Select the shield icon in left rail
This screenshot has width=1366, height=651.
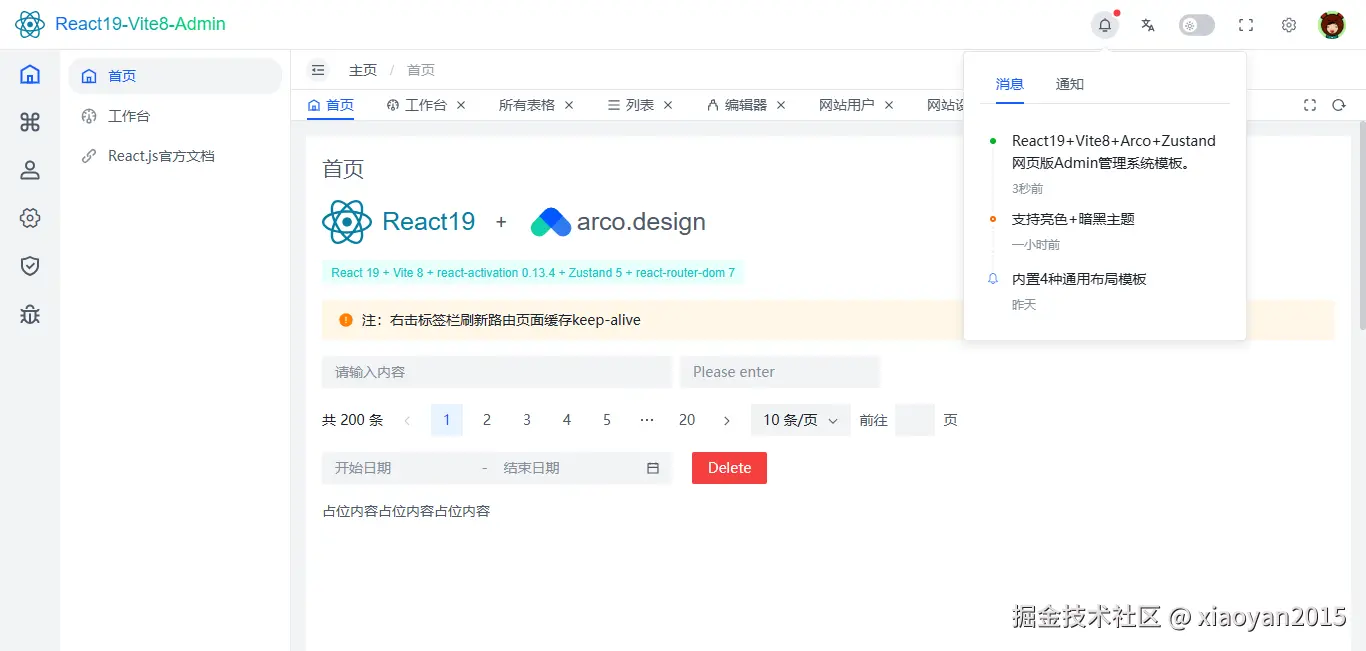(x=30, y=266)
